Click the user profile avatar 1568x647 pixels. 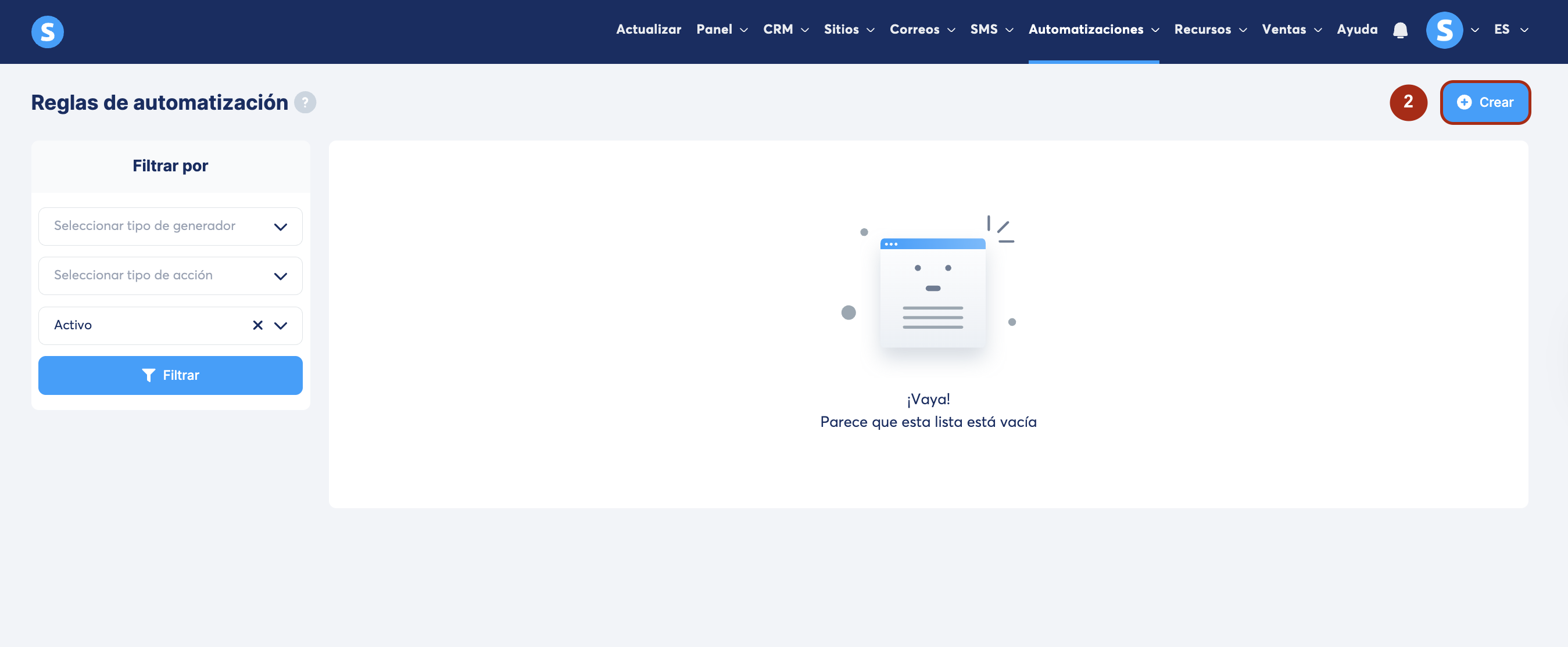[x=1444, y=30]
